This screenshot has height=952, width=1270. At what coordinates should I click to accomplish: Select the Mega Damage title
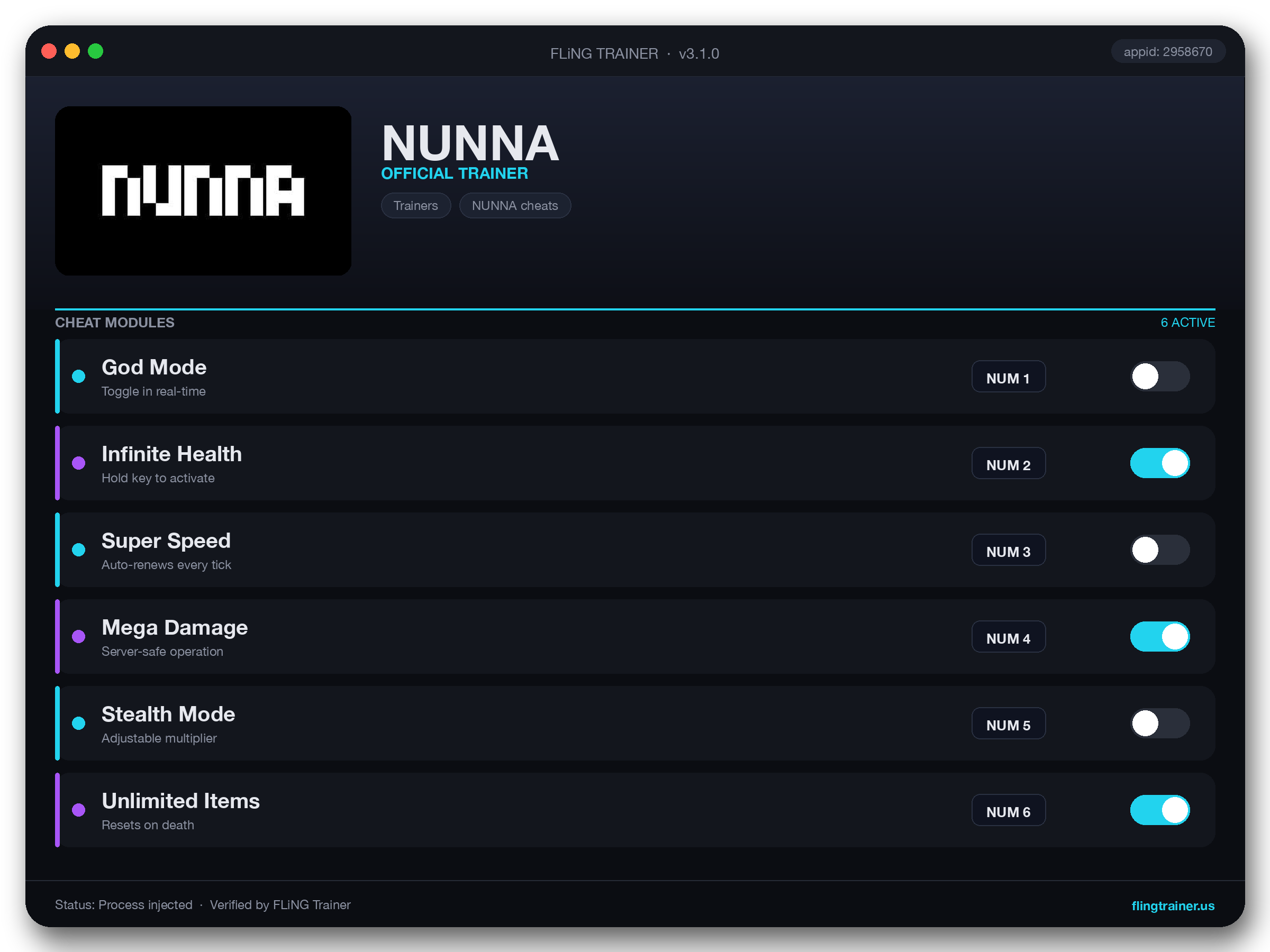pos(175,628)
